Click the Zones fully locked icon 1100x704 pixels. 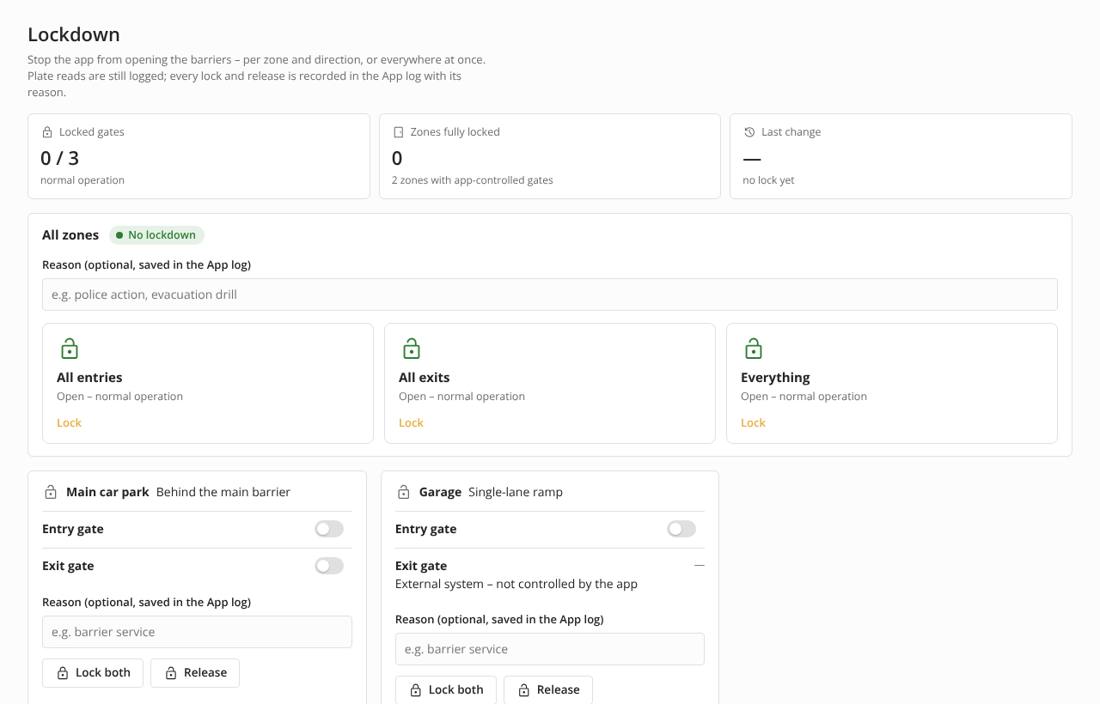coord(398,132)
